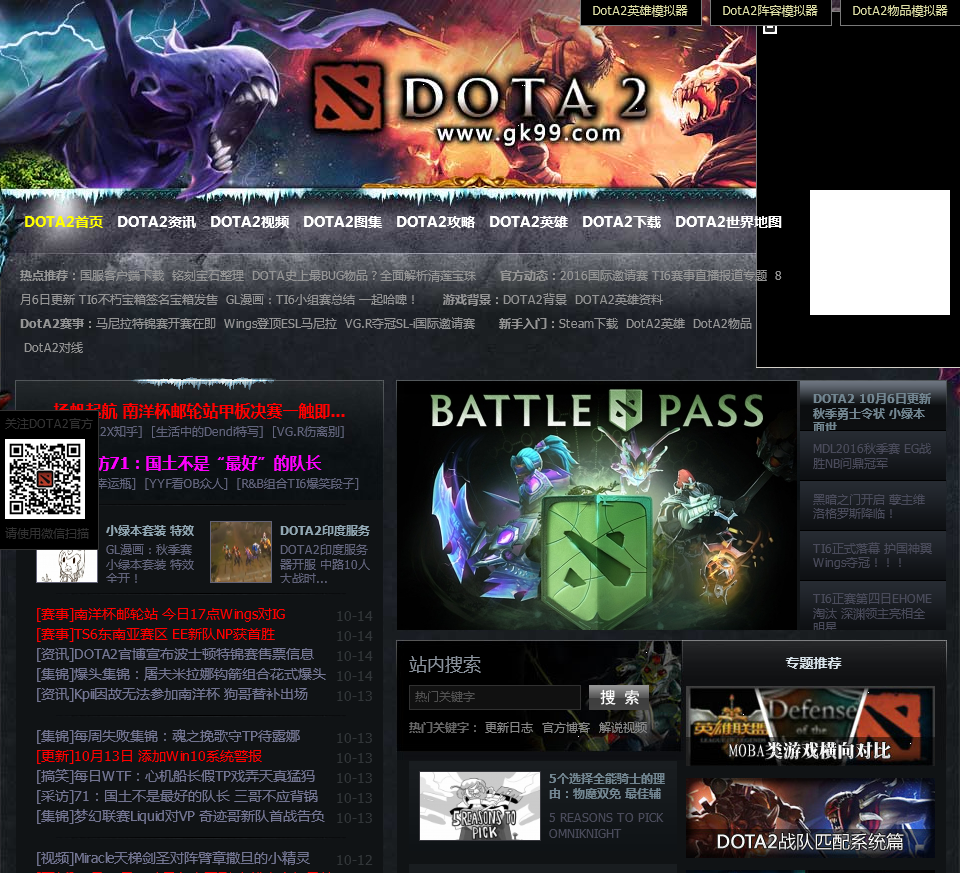
Task: Open news [资讯]Kpii因故无法参加南洋杯
Action: tap(172, 694)
